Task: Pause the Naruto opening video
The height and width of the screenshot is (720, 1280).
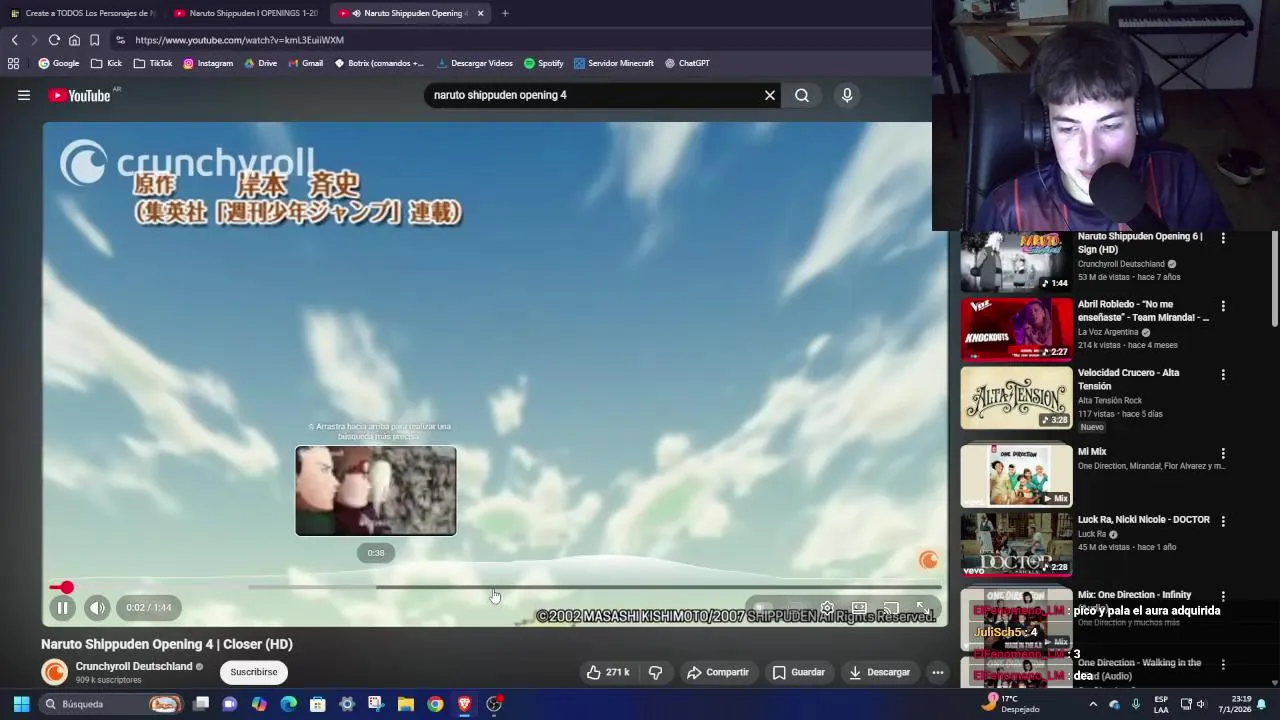Action: (x=62, y=607)
